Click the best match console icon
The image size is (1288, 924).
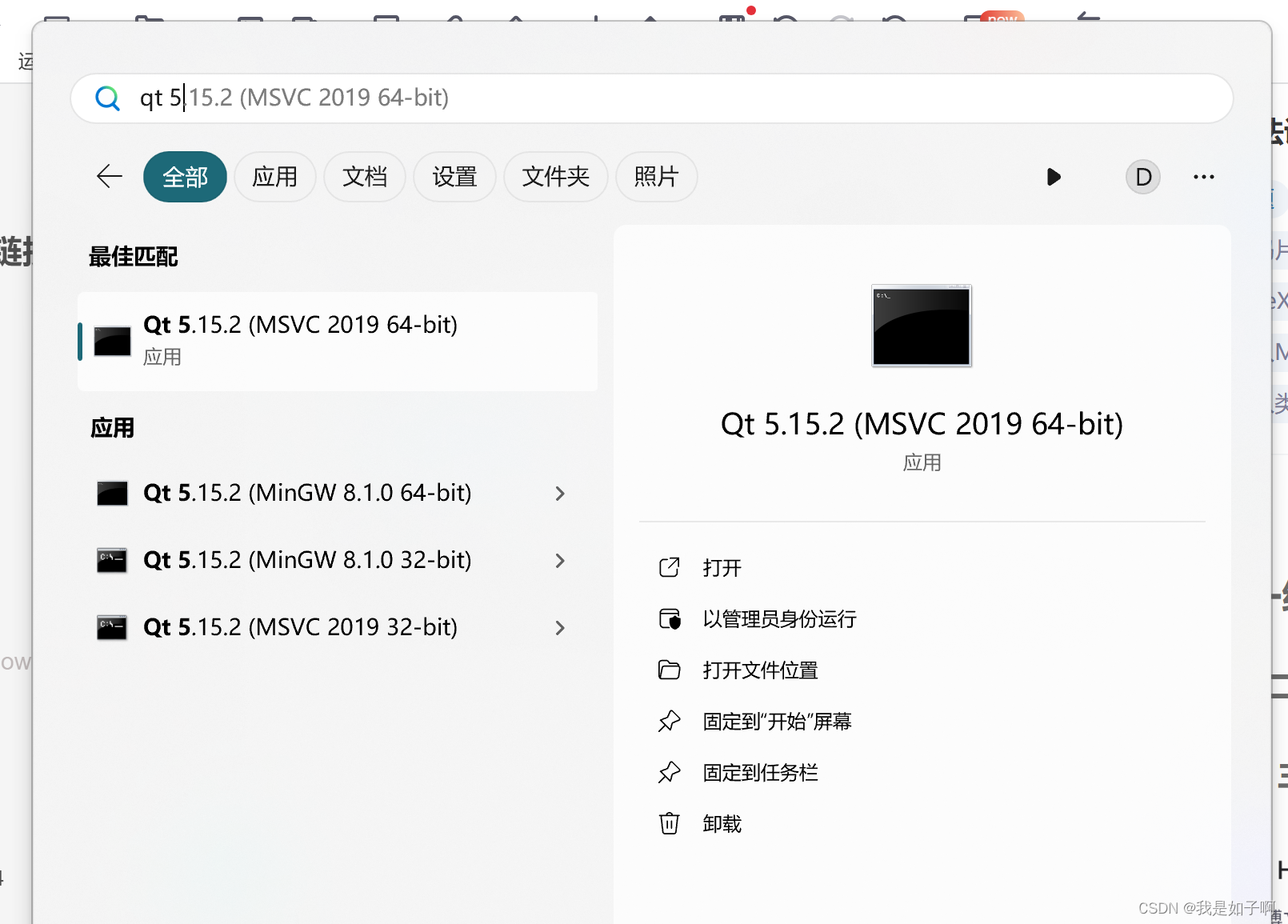coord(113,342)
